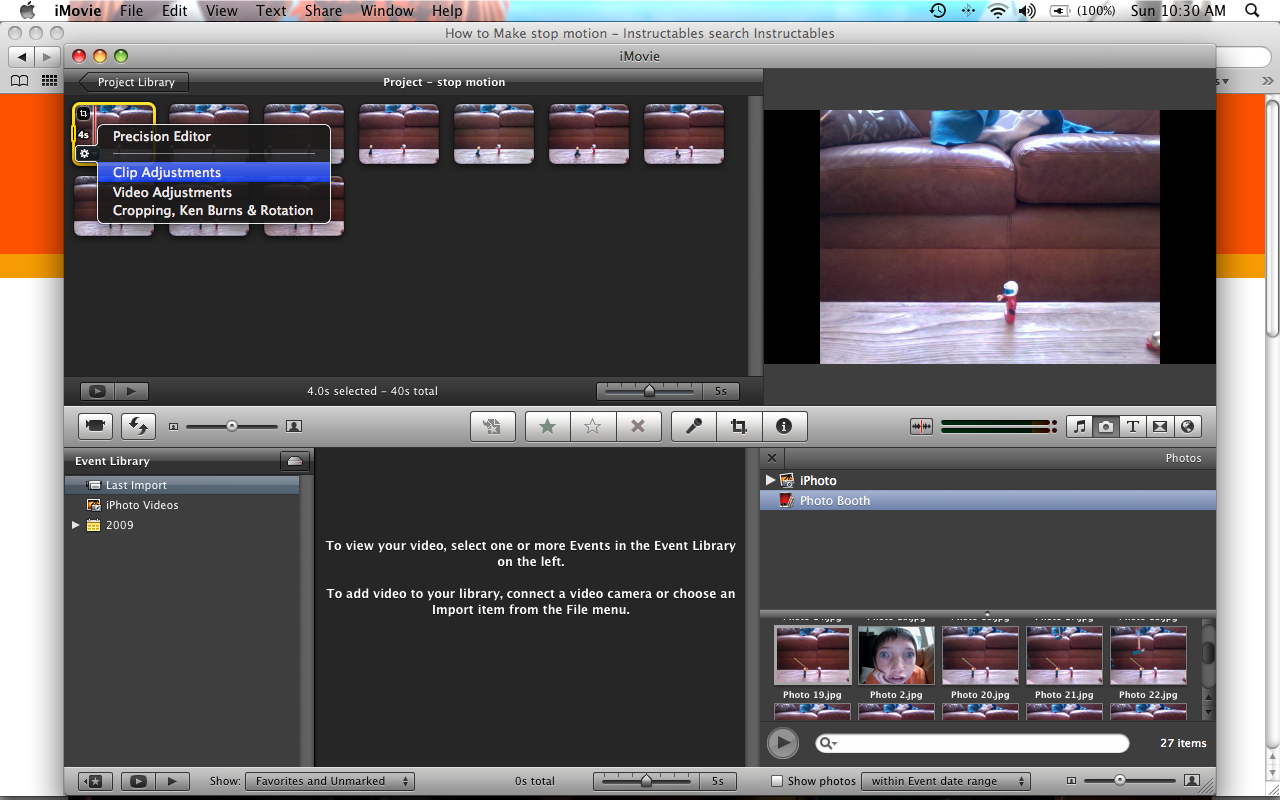
Task: Choose Video Adjustments from the clip menu
Action: (214, 192)
